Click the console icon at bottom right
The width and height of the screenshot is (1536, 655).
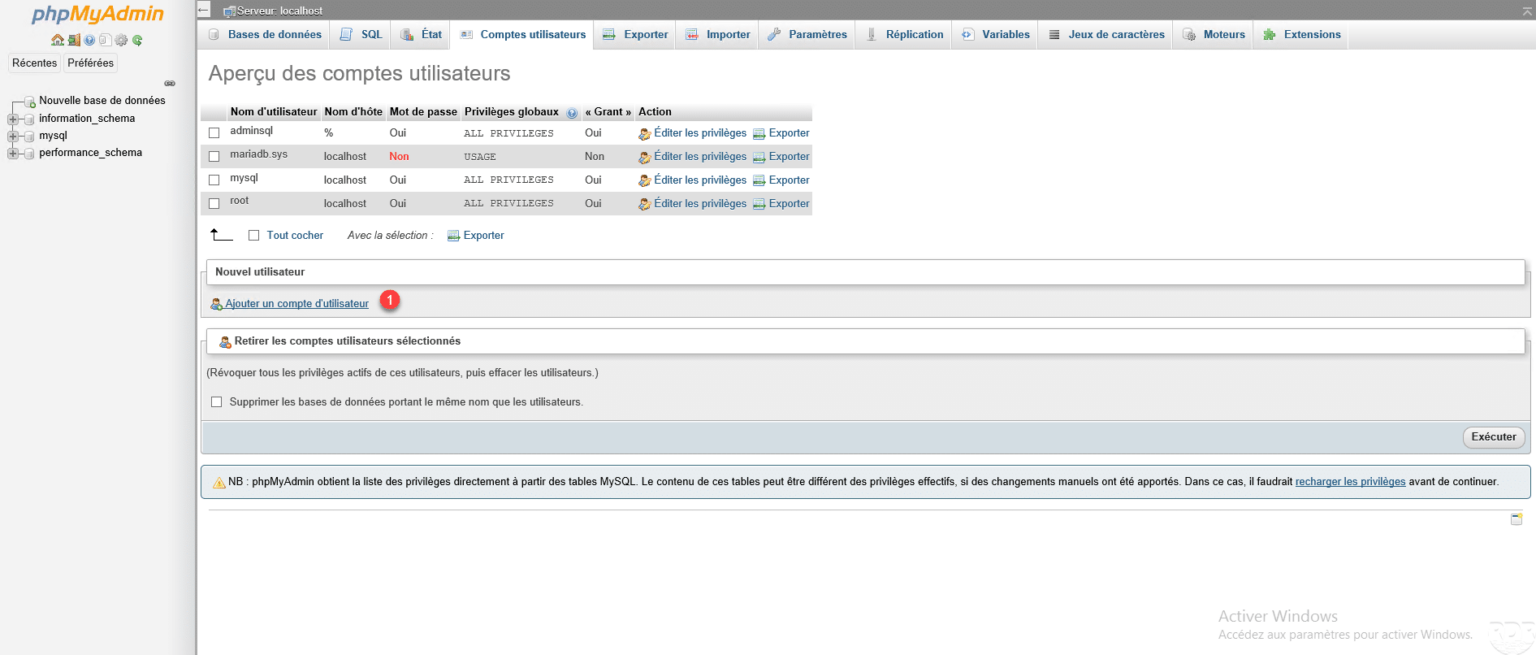point(1516,519)
